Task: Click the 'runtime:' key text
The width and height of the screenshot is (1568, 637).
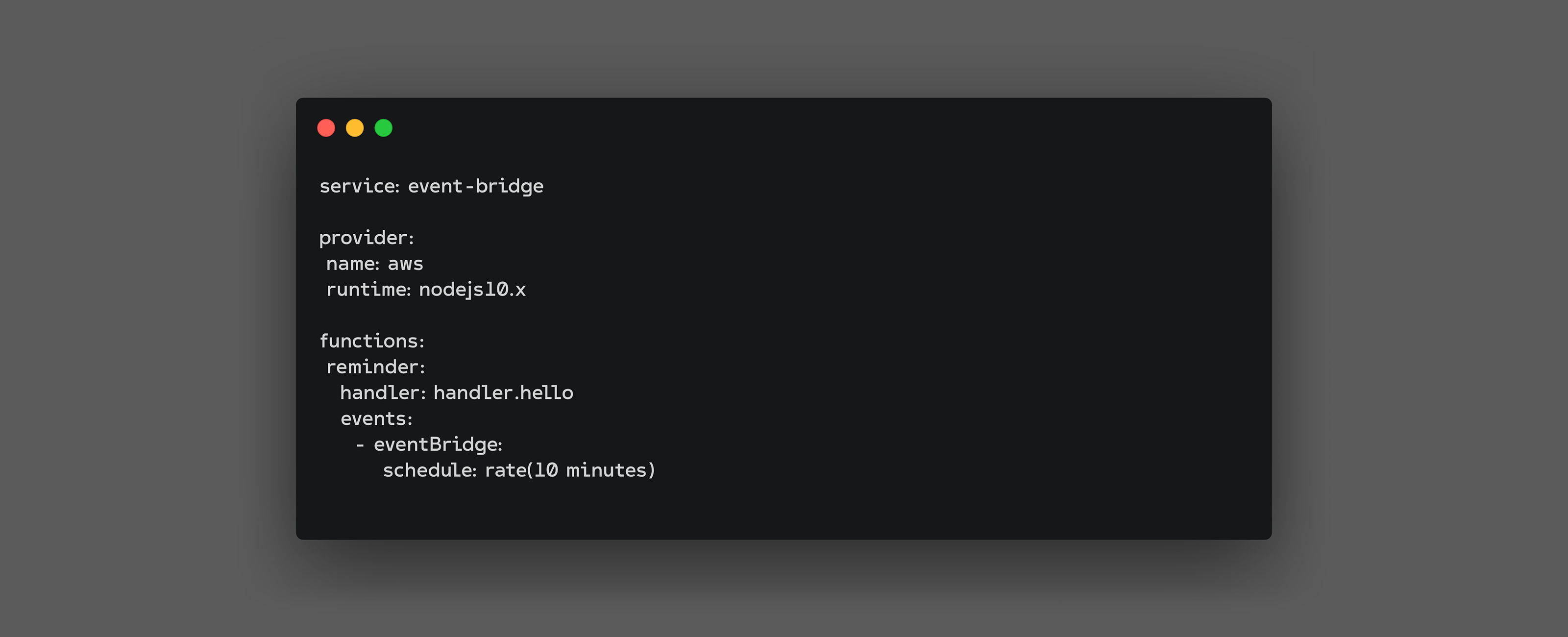Action: tap(368, 289)
